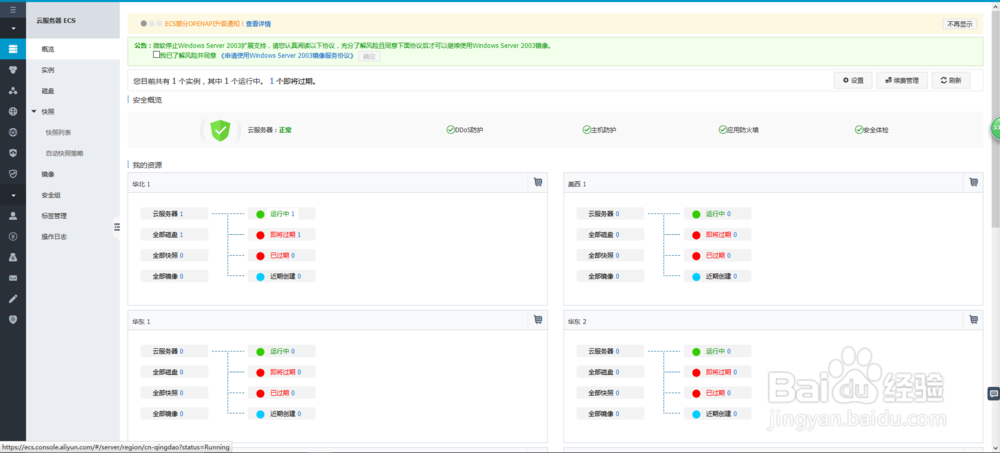
Task: Open the 查看详情 link in the notice banner
Action: [x=258, y=24]
